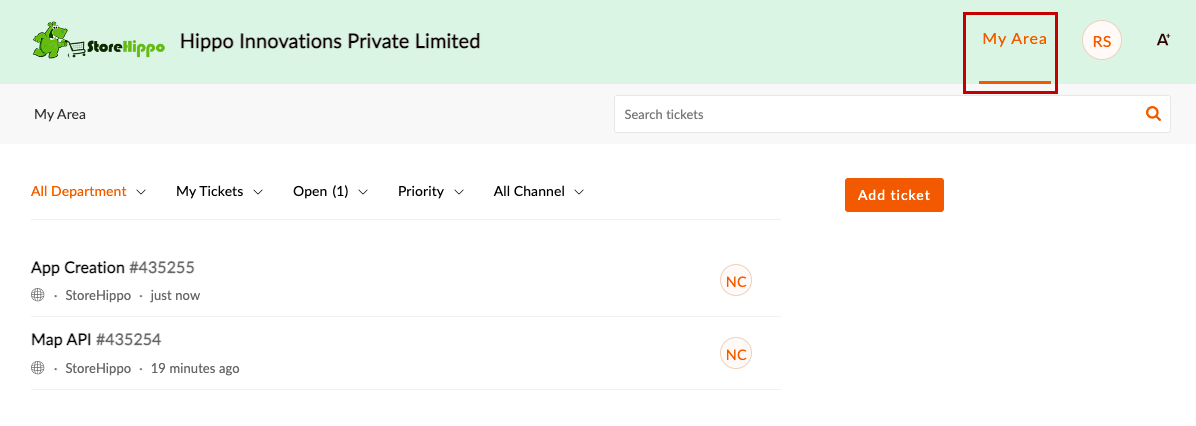Open the App Creation #435255 ticket

[x=113, y=267]
